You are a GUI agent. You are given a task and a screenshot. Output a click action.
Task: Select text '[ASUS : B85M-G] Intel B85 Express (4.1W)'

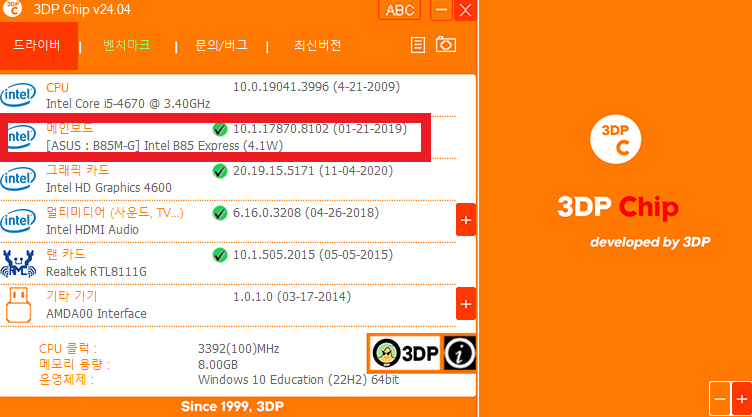pos(164,145)
